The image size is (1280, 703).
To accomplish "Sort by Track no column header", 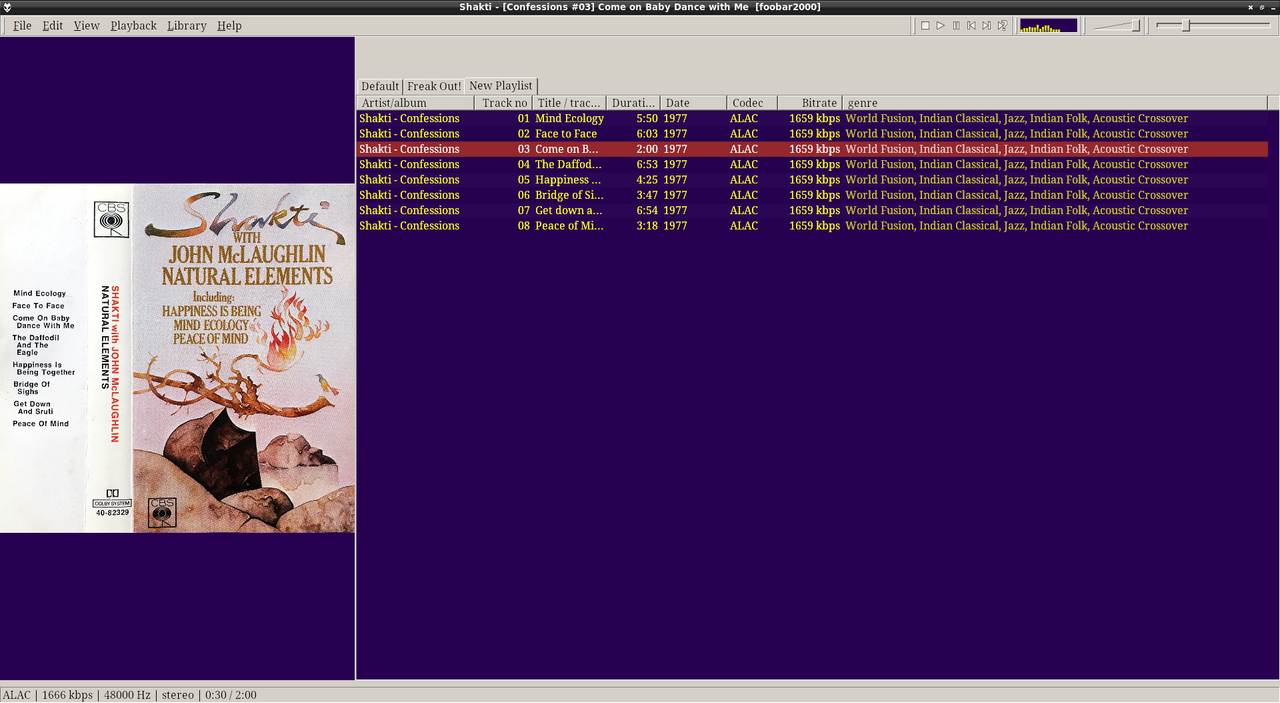I will [504, 103].
